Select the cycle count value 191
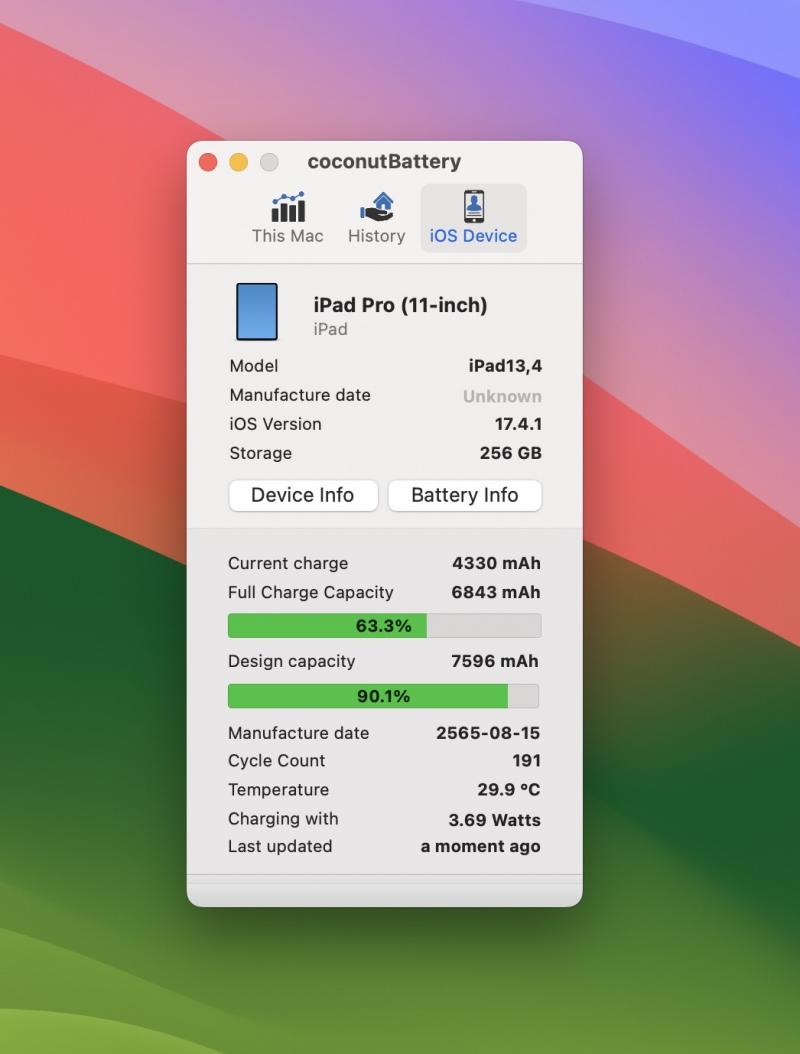Viewport: 800px width, 1054px height. tap(526, 760)
